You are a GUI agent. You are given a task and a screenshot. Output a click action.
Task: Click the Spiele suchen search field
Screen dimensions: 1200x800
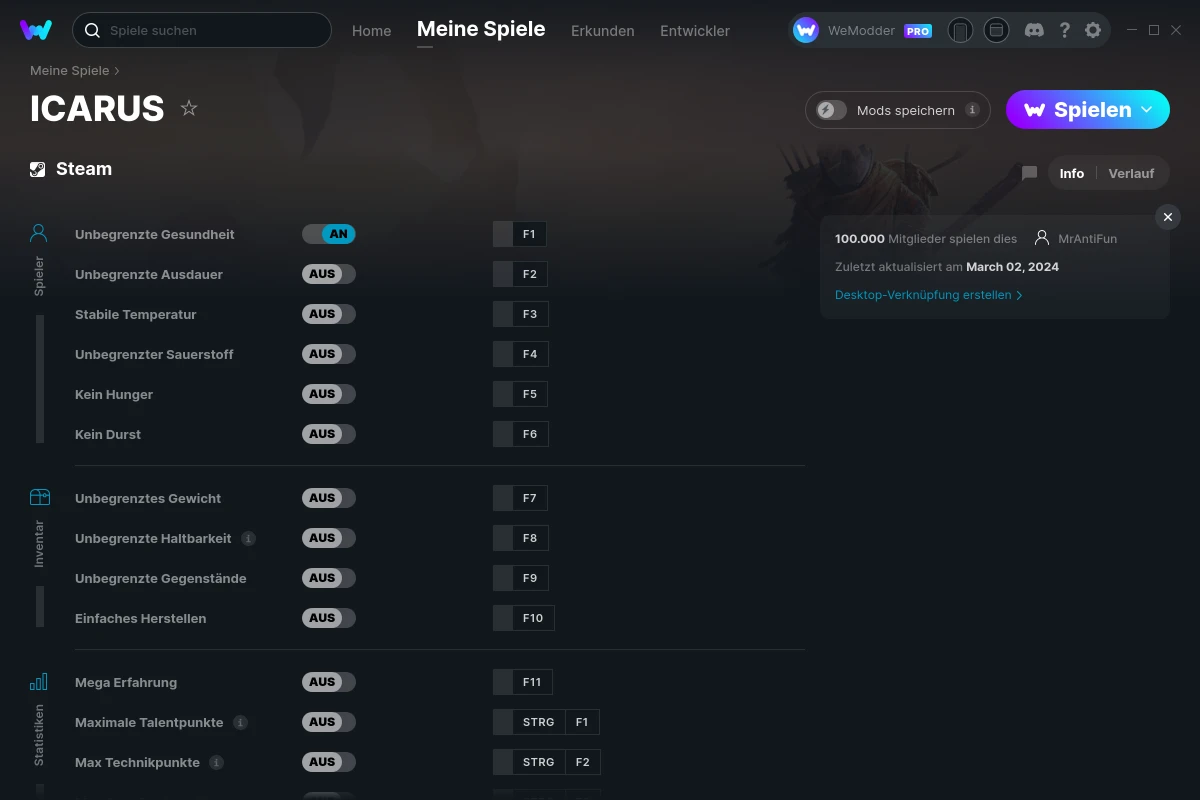(x=202, y=30)
